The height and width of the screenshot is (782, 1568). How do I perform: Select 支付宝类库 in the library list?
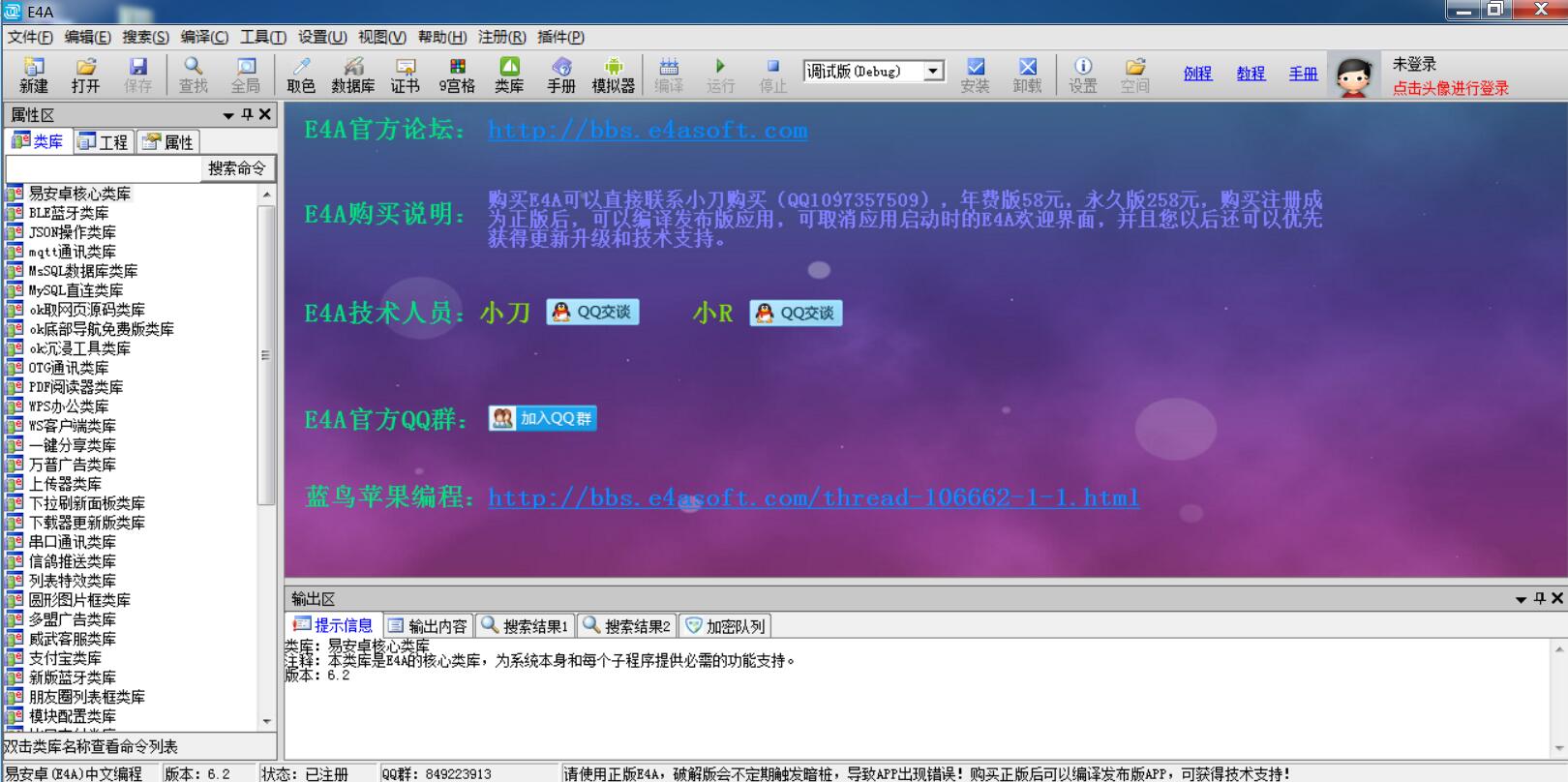point(65,658)
